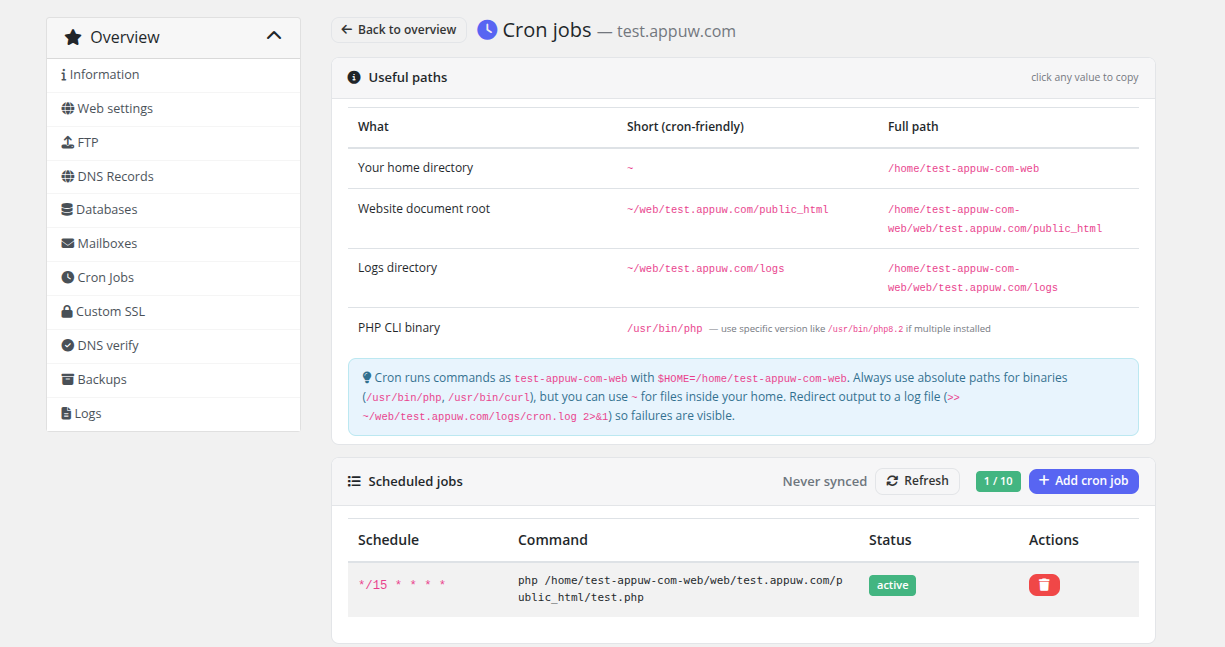Image resolution: width=1225 pixels, height=647 pixels.
Task: Click the Never synced label
Action: tap(825, 482)
